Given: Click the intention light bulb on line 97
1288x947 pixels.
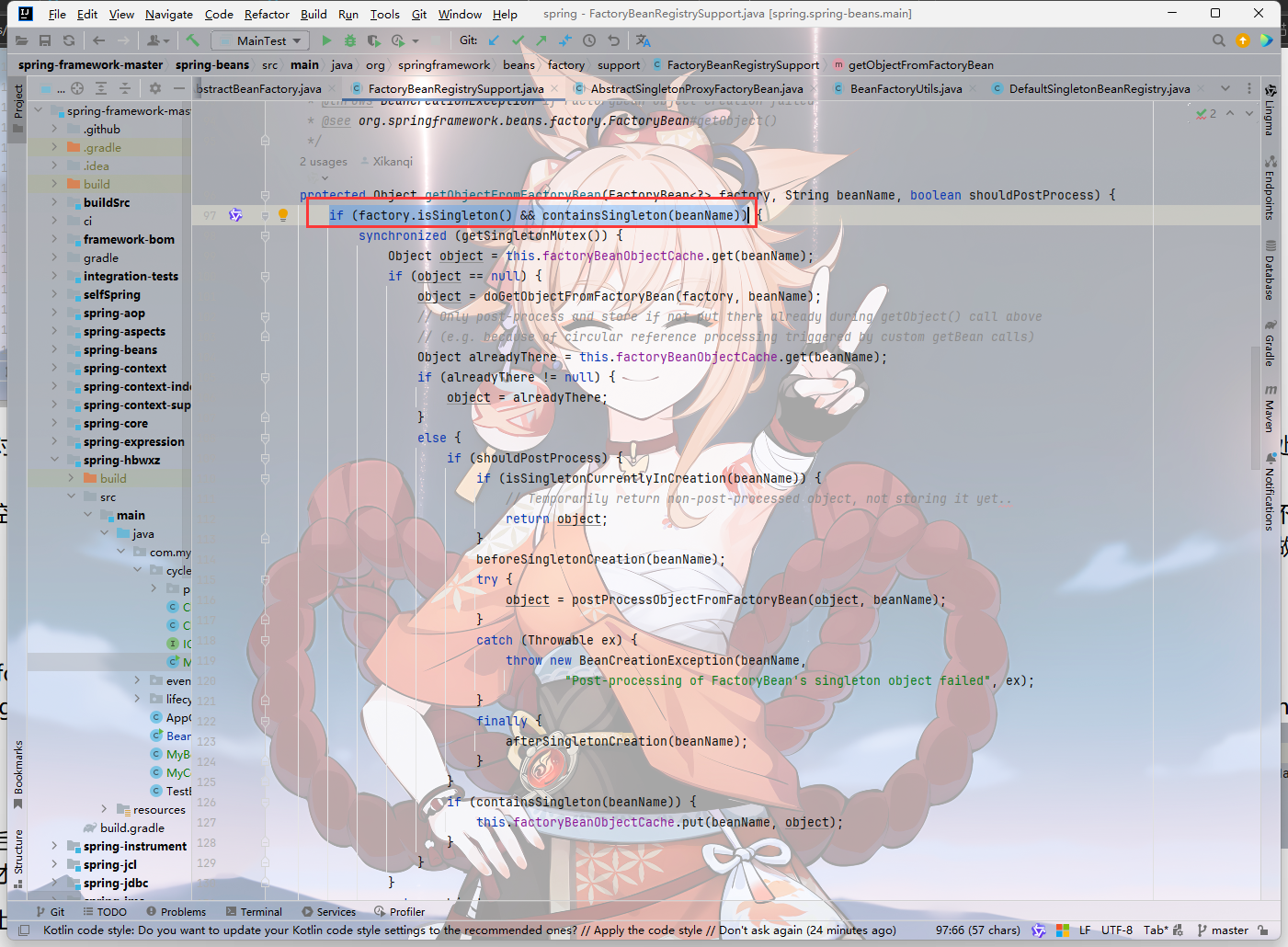Looking at the screenshot, I should 283,215.
